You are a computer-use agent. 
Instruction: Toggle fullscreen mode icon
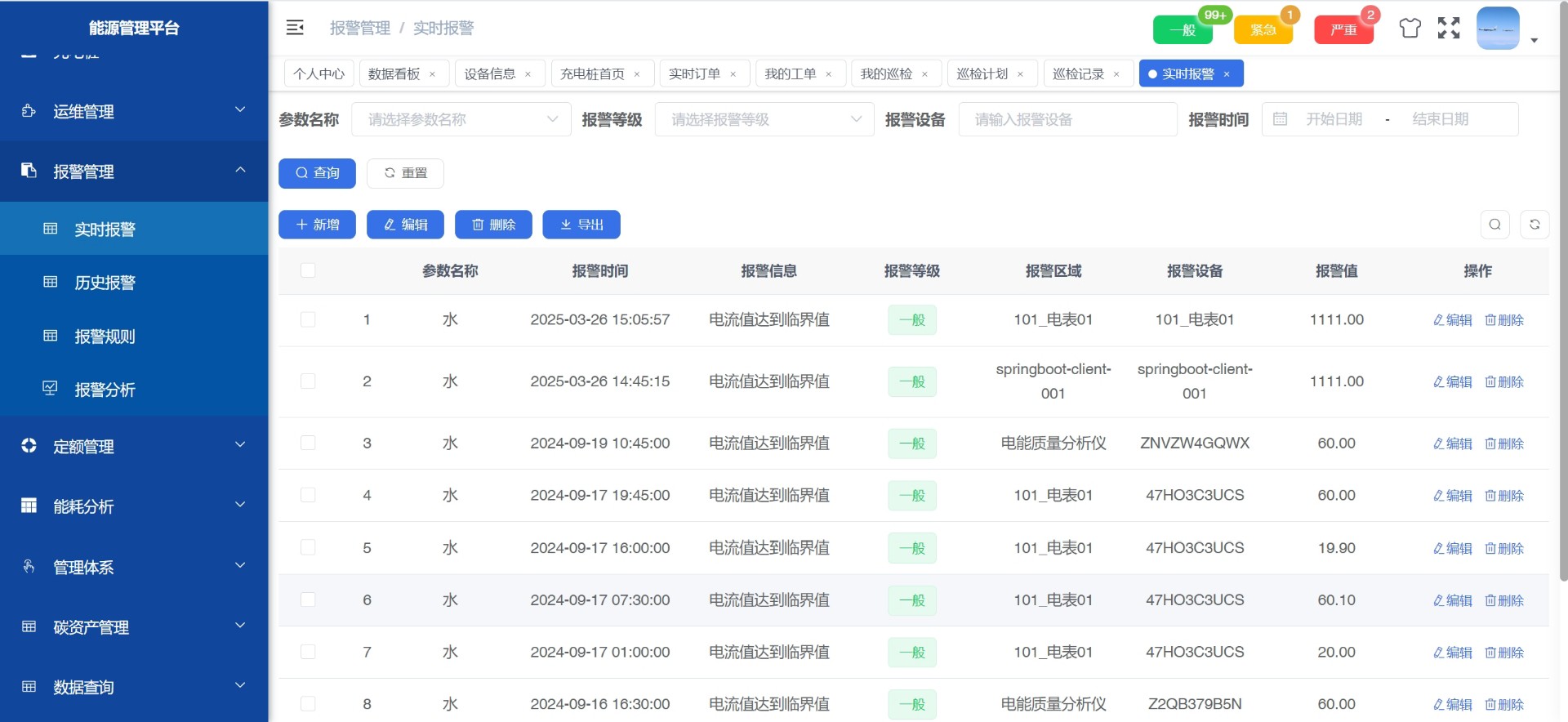[x=1449, y=29]
